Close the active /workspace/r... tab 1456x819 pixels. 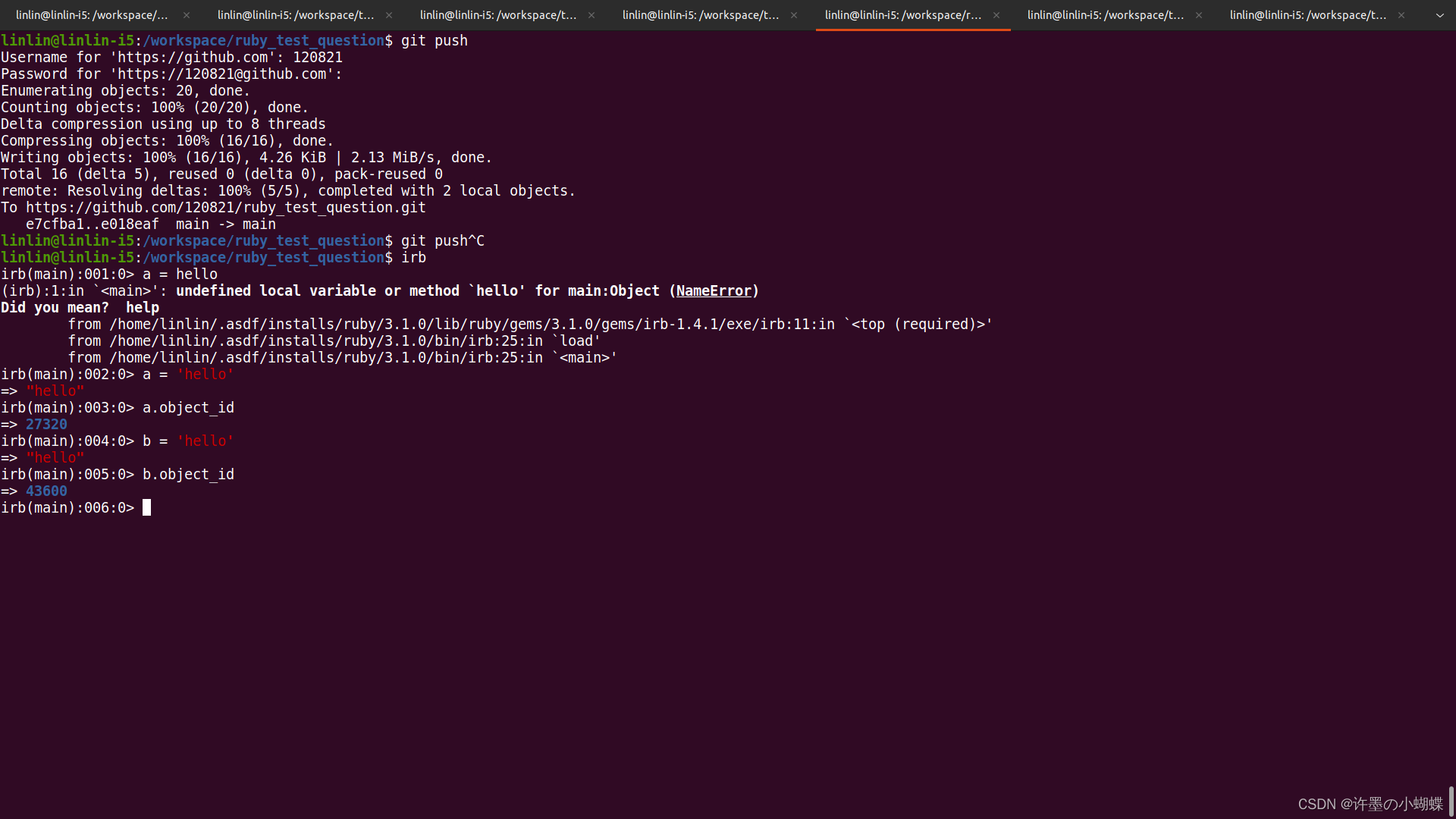[996, 15]
